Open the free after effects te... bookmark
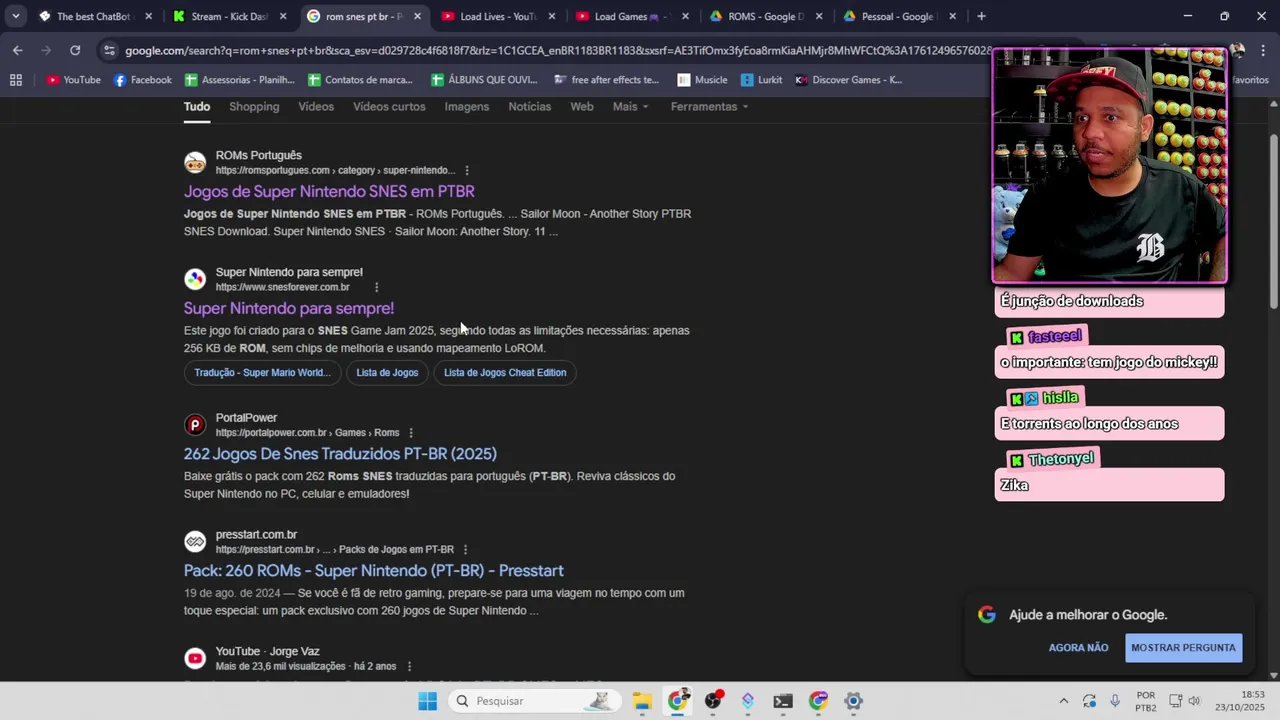Image resolution: width=1280 pixels, height=720 pixels. [x=606, y=80]
